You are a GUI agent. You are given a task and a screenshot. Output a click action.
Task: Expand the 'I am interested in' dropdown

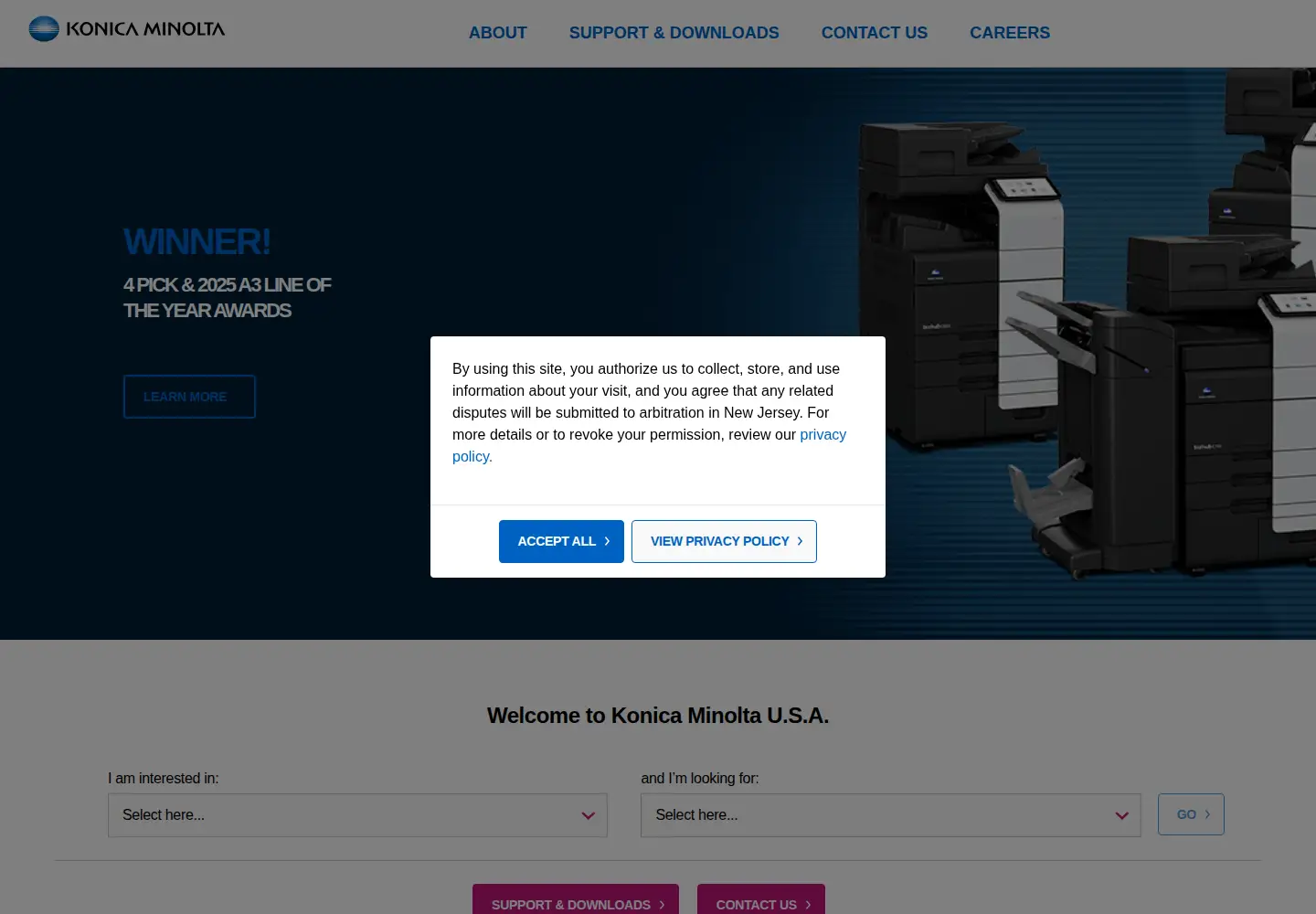point(357,815)
